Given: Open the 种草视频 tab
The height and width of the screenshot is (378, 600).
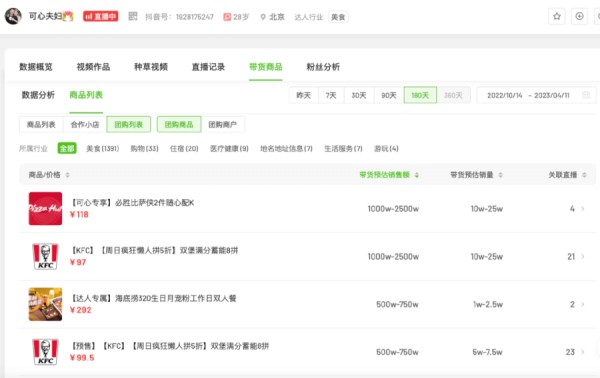Looking at the screenshot, I should pos(151,67).
